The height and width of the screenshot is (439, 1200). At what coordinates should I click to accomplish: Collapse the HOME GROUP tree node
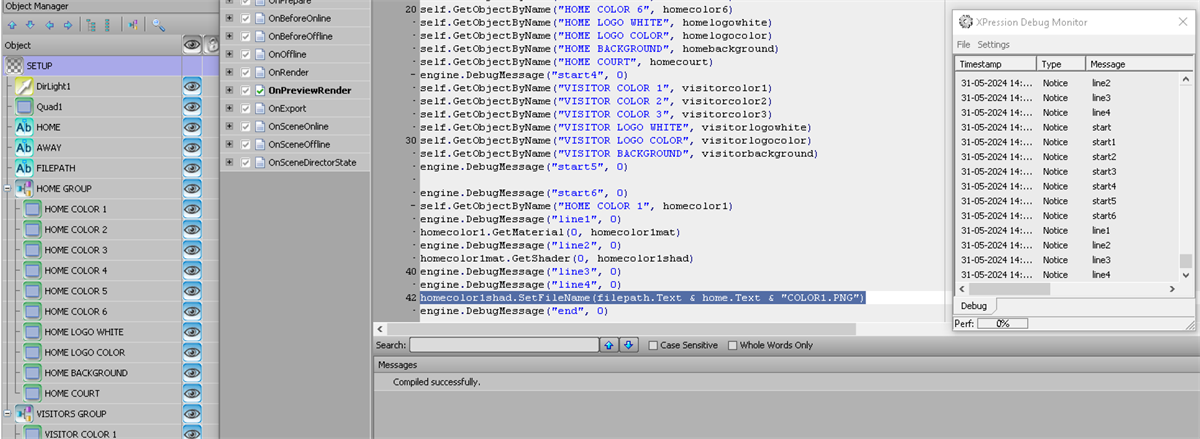pos(7,188)
